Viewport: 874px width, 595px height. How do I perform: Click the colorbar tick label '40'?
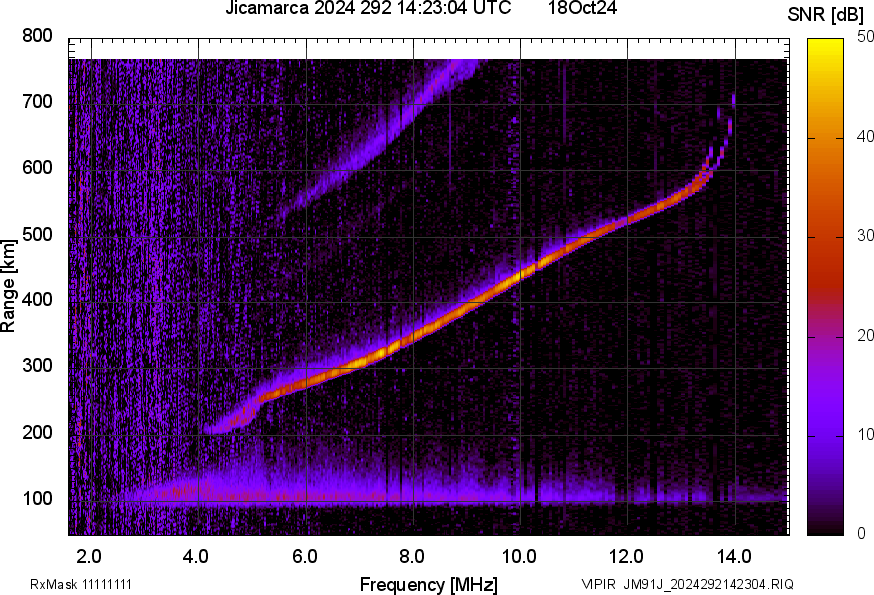click(x=865, y=137)
